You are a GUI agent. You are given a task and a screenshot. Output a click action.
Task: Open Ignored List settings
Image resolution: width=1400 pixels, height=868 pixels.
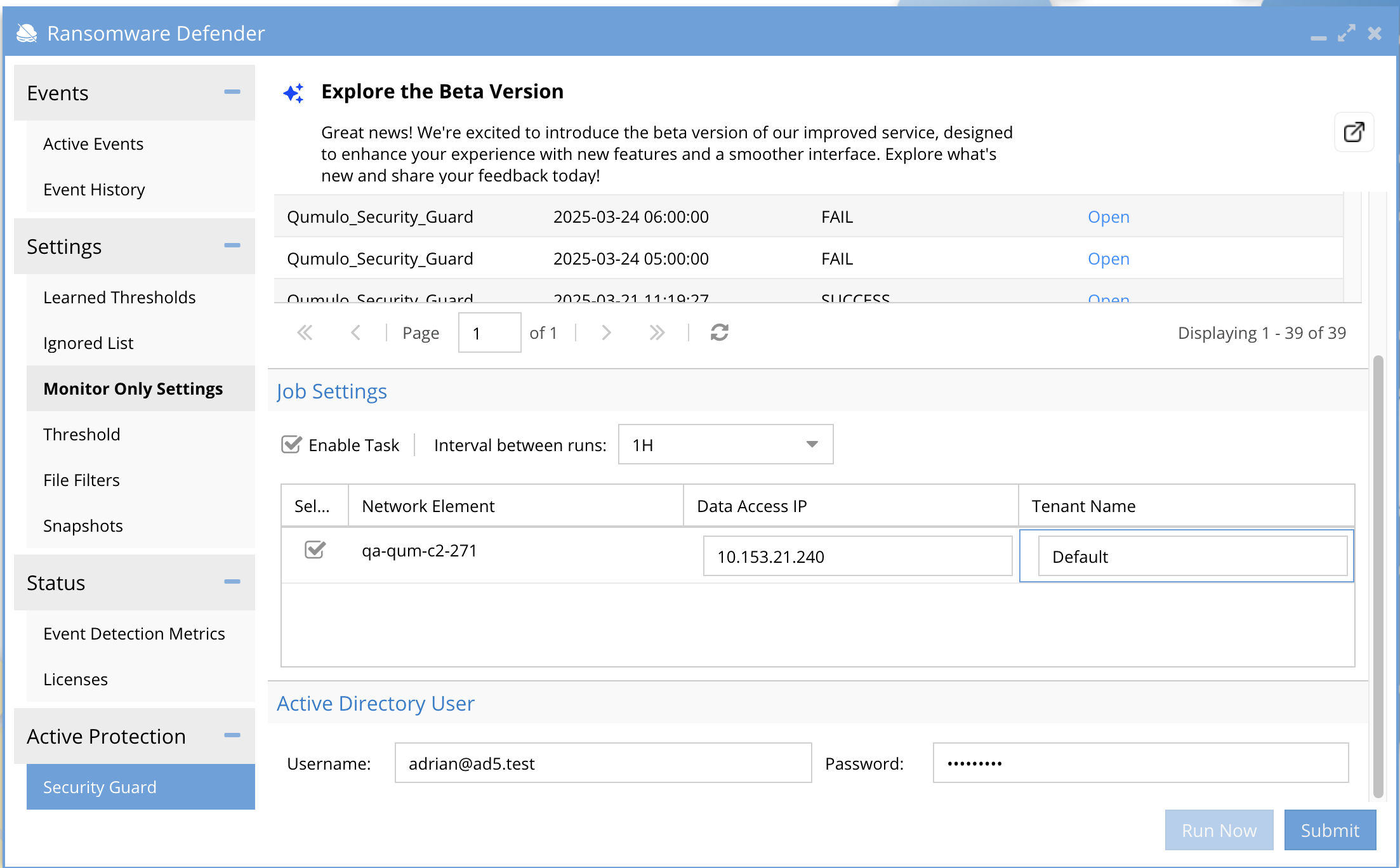(x=141, y=343)
